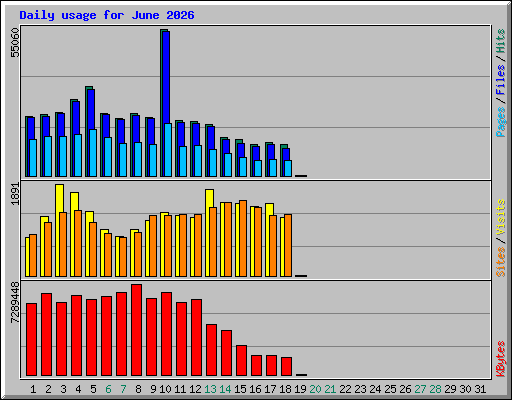Click the tallest red KBytes bar, day 8
Image resolution: width=512 pixels, height=400 pixels.
136,330
